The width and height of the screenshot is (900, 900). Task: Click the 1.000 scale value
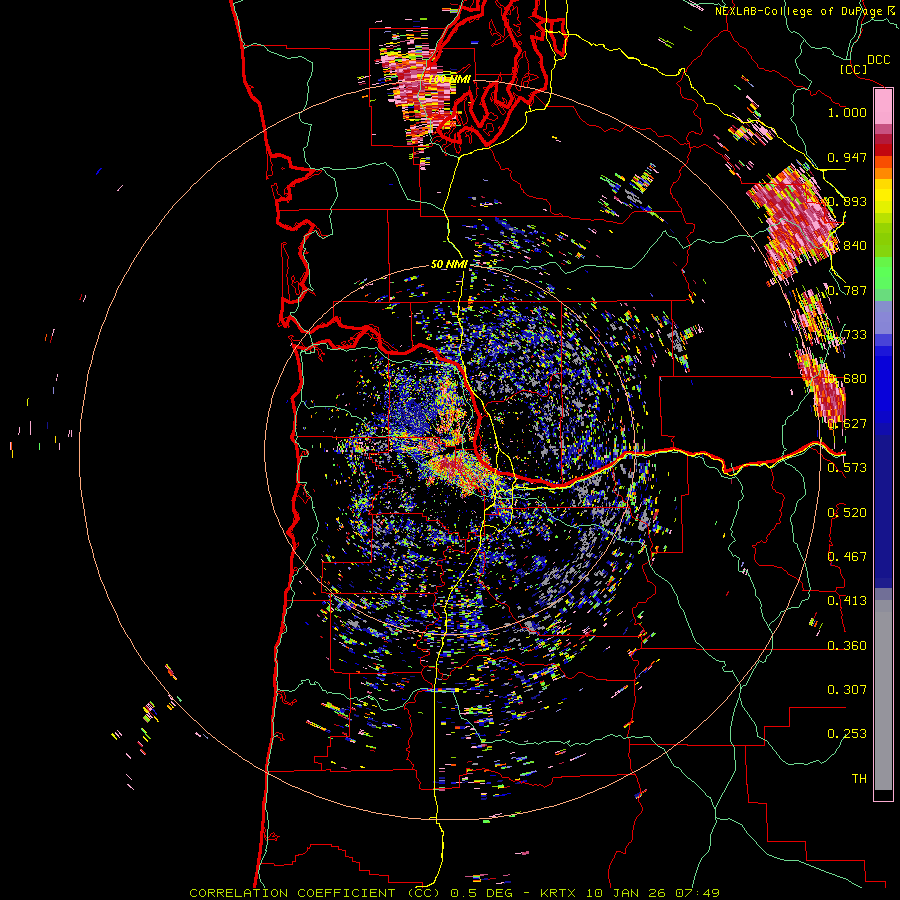pyautogui.click(x=847, y=112)
